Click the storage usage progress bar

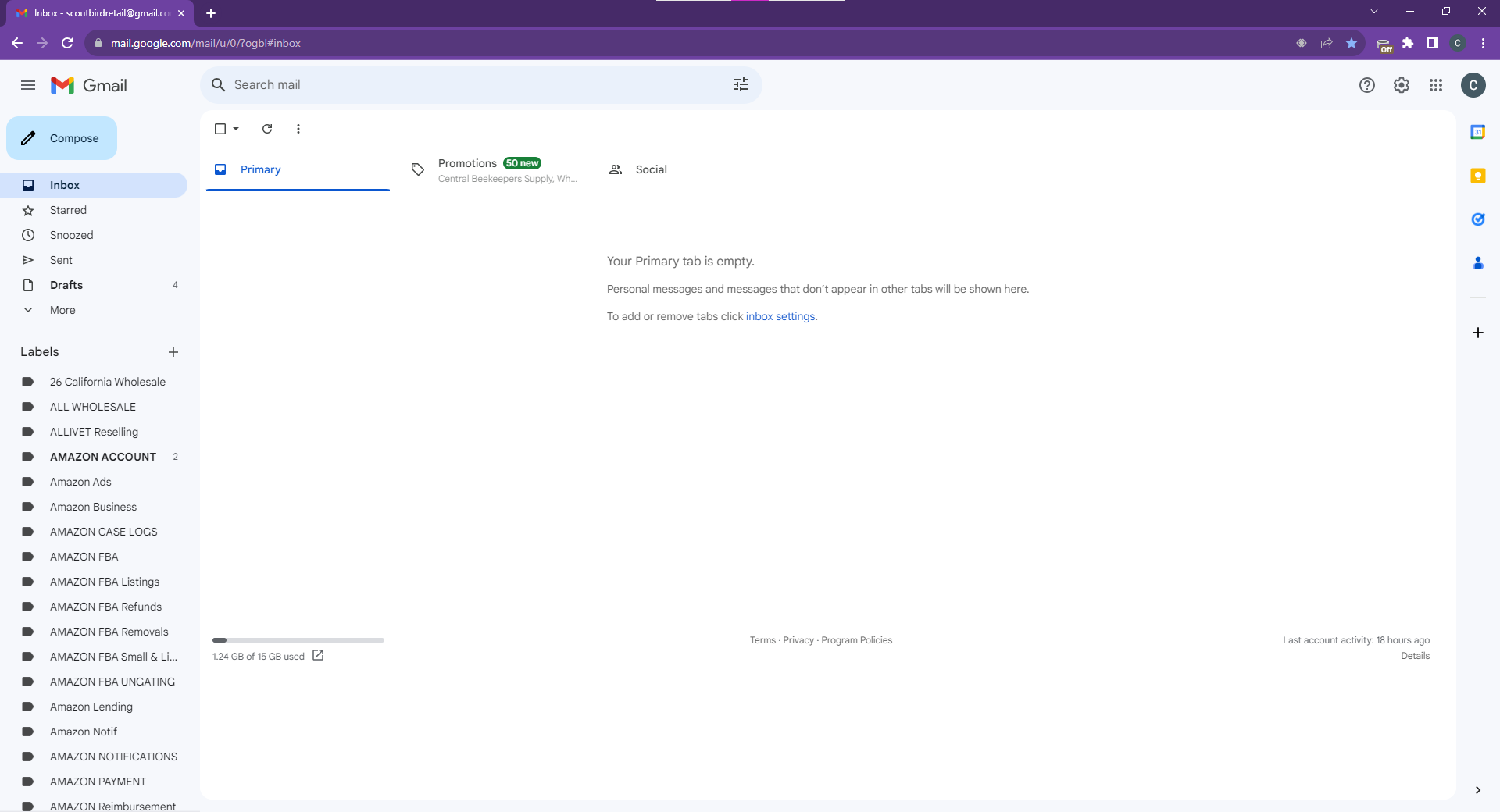point(298,640)
